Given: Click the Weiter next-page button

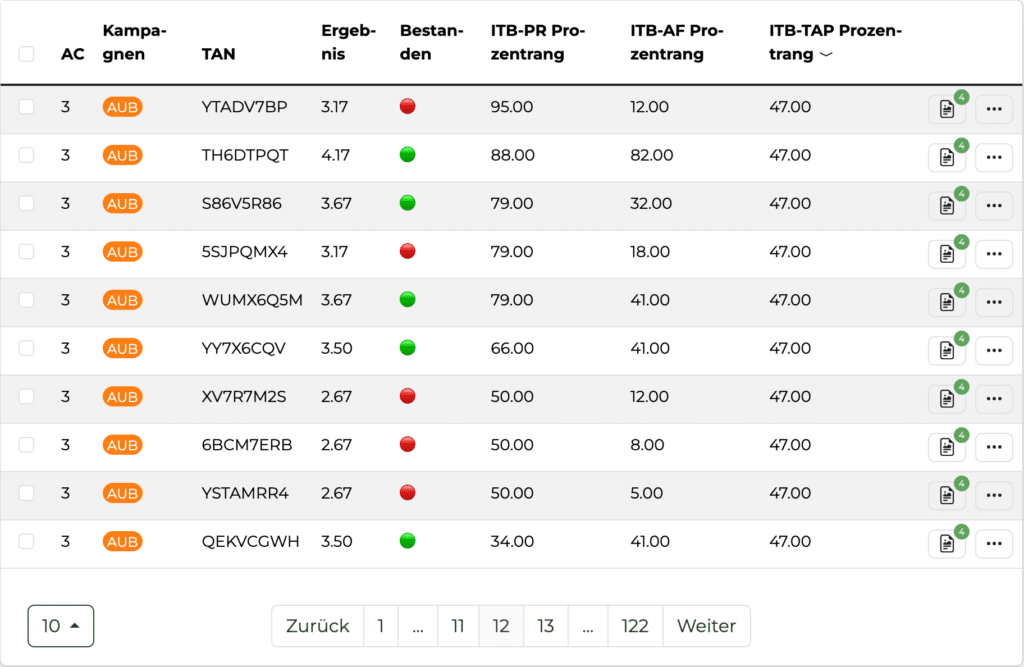Looking at the screenshot, I should coord(707,626).
